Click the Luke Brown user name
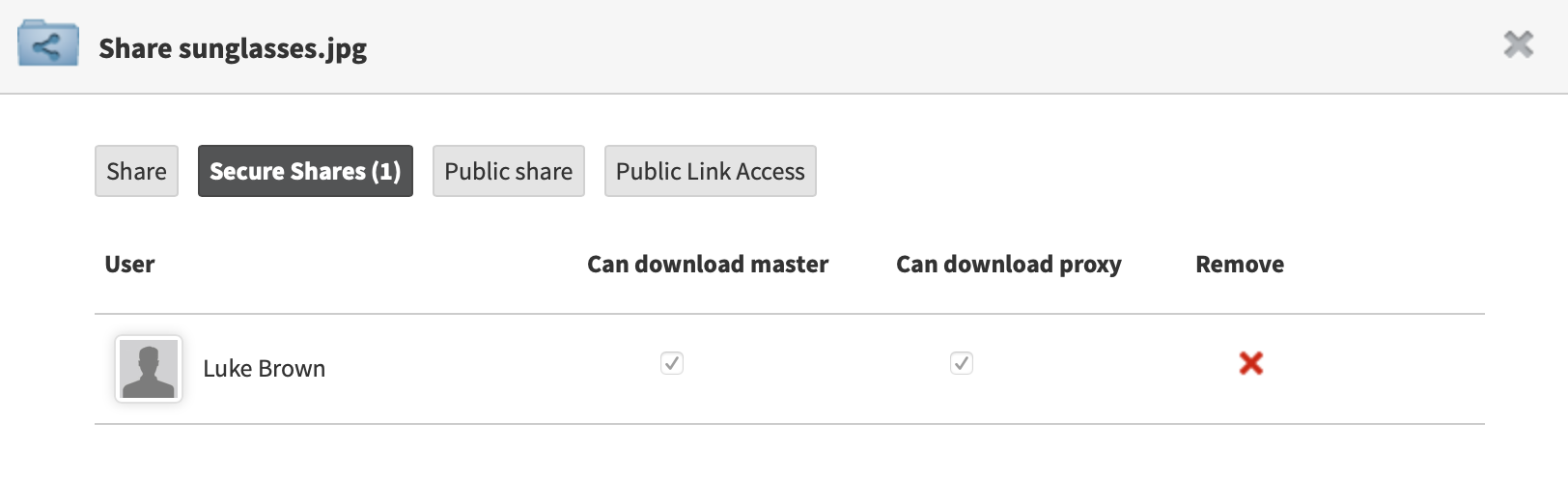Viewport: 1568px width, 479px height. 264,369
